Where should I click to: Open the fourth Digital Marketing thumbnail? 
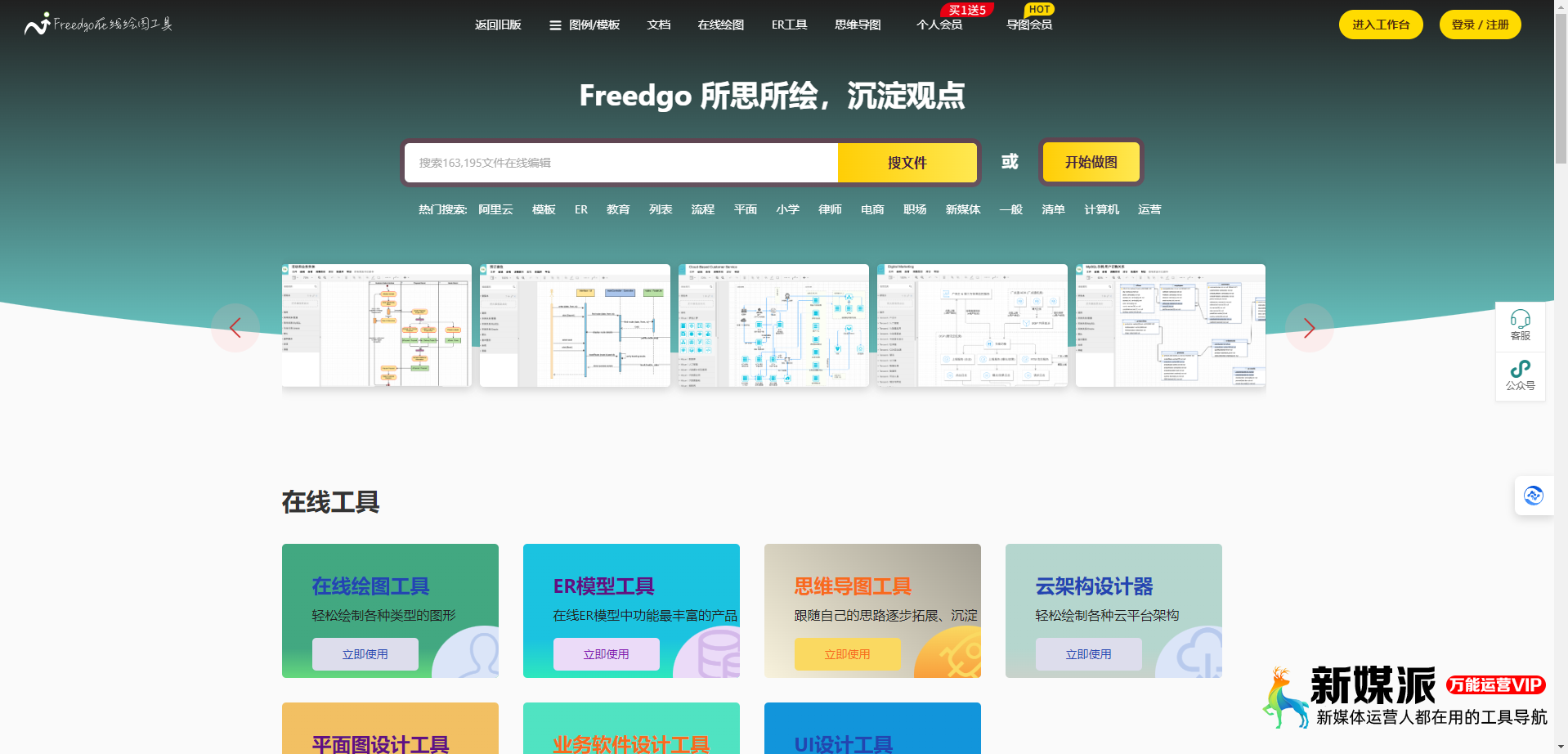(x=972, y=325)
